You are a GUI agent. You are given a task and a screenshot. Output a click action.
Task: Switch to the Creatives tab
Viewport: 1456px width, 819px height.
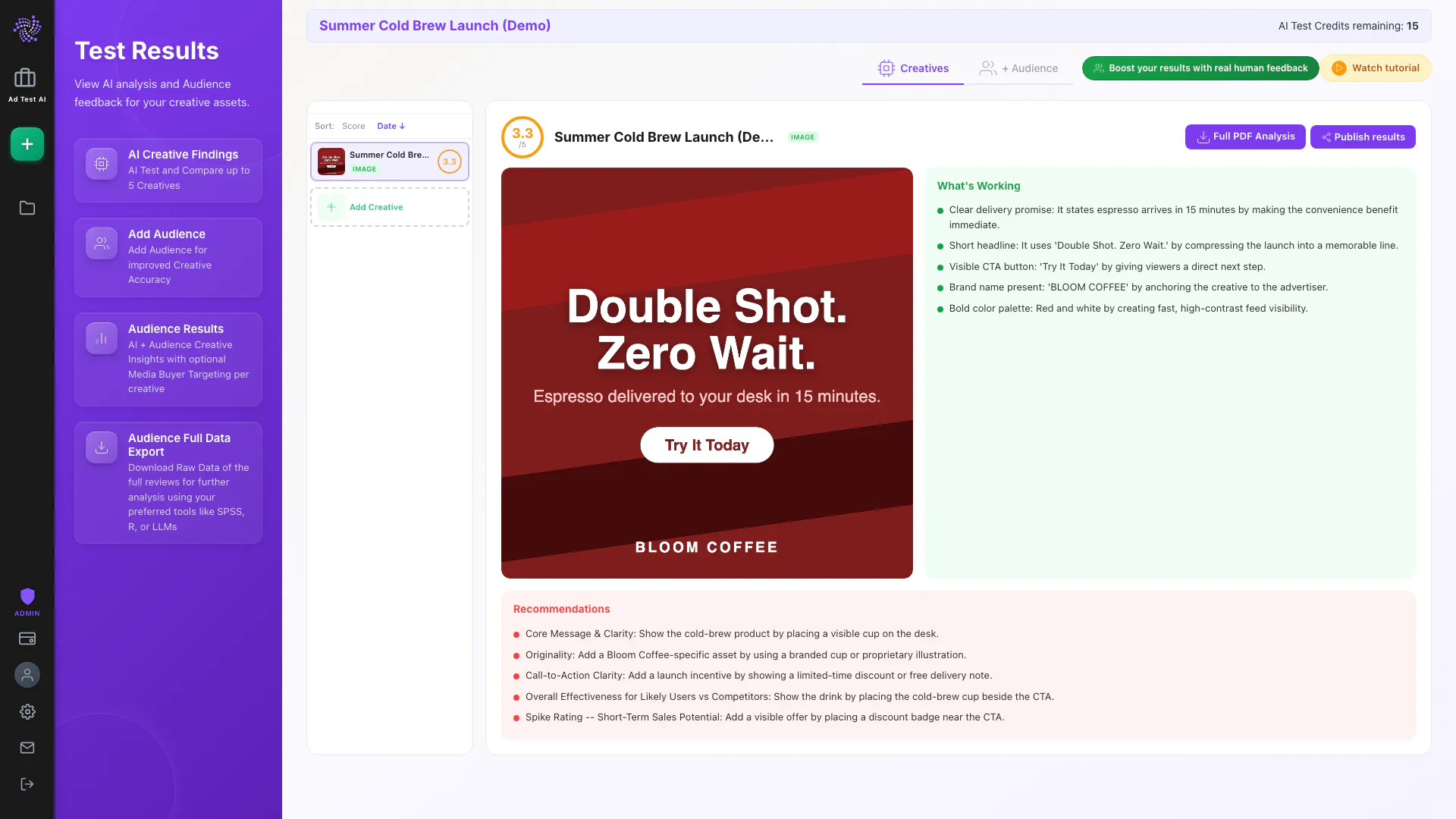913,68
